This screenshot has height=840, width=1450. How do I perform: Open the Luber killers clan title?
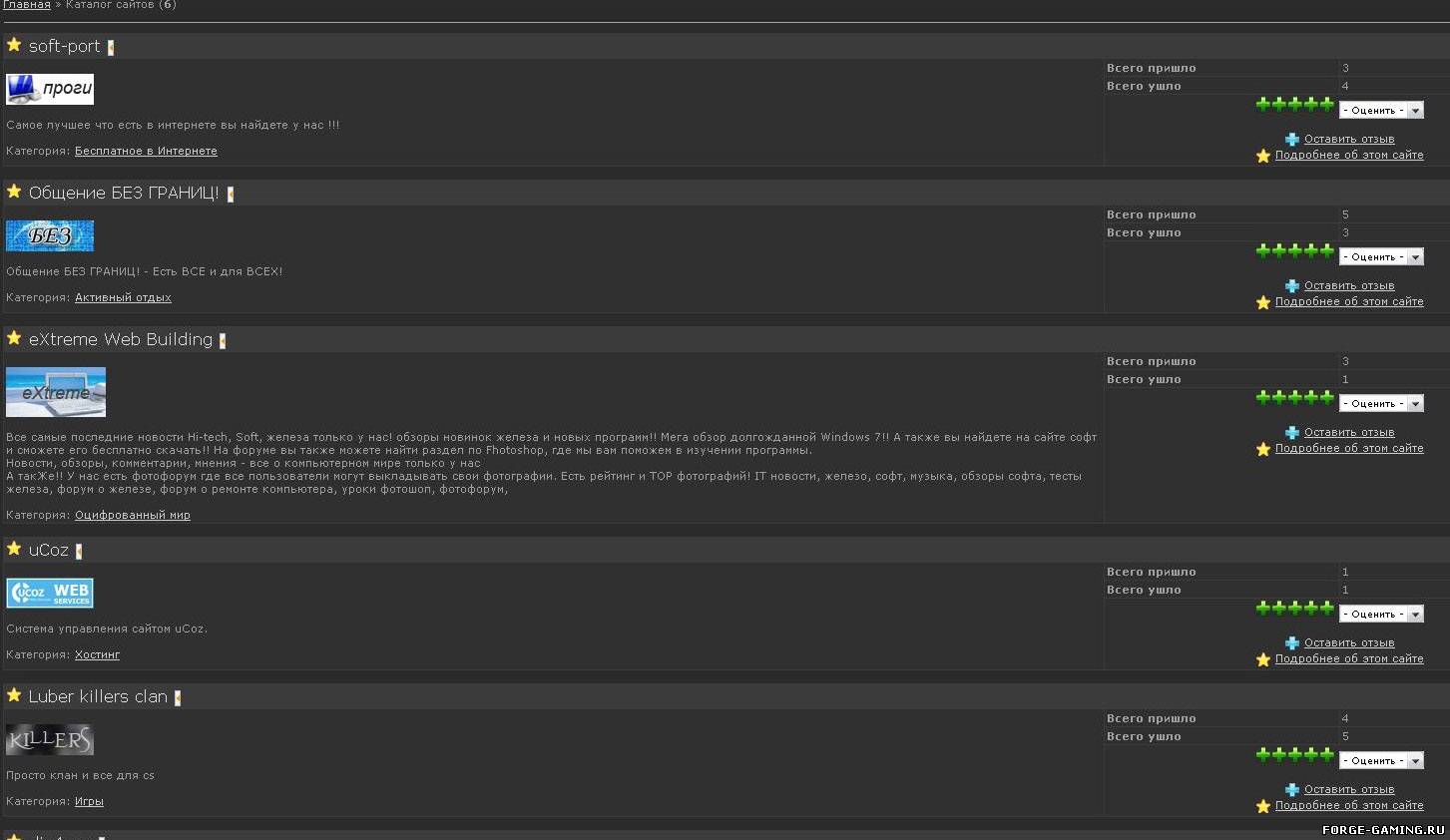(x=98, y=696)
